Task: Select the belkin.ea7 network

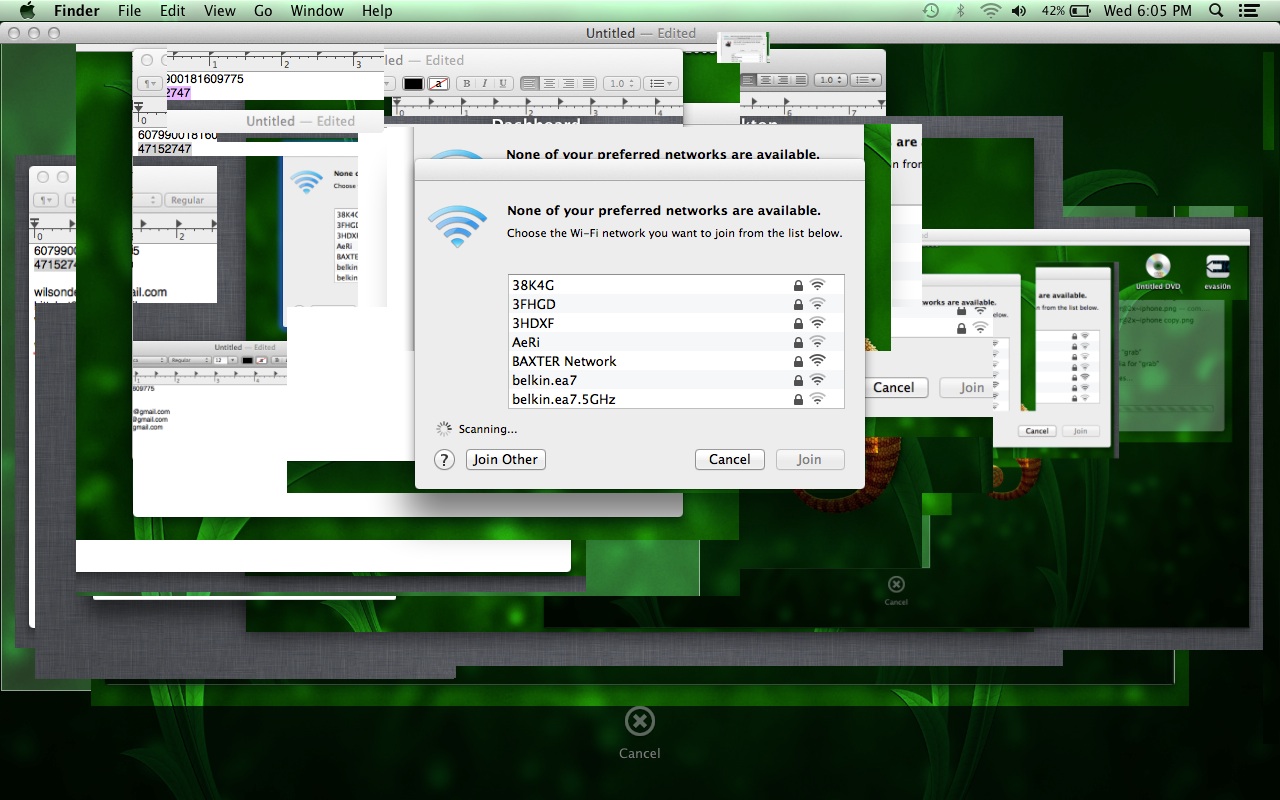Action: (676, 380)
